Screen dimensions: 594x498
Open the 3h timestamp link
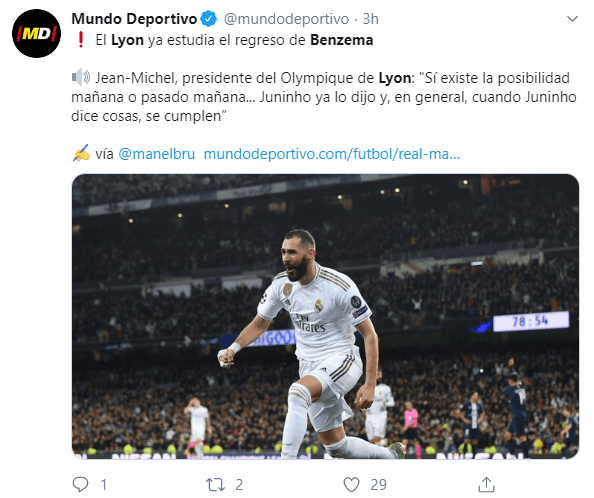[x=370, y=19]
